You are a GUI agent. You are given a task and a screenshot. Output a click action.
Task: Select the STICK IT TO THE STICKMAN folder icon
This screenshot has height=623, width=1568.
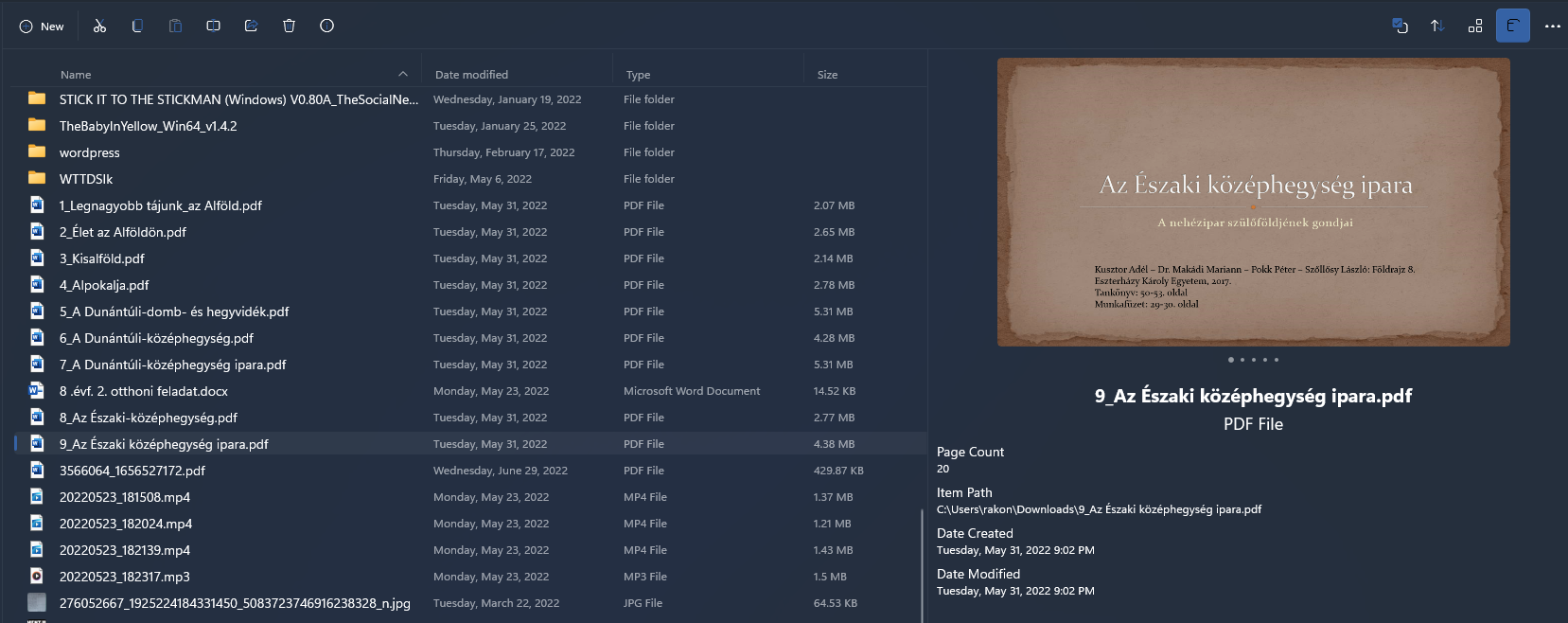[37, 98]
